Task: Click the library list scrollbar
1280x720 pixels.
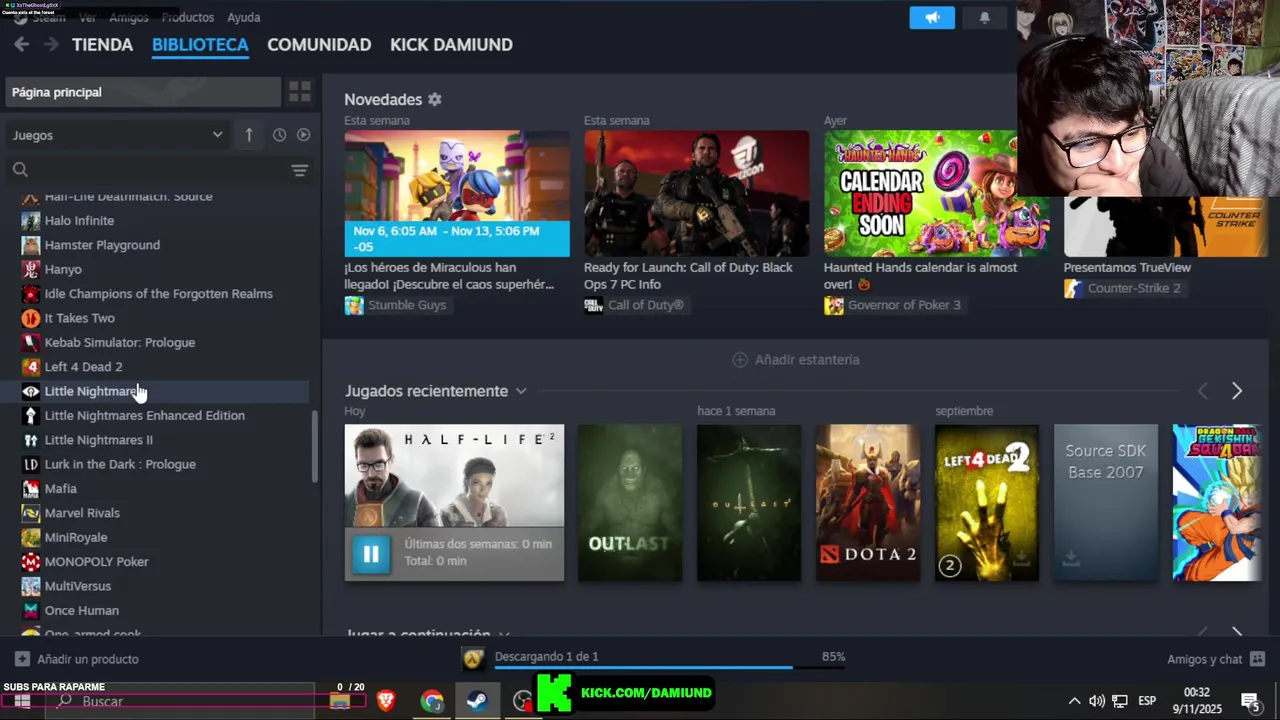Action: 315,446
